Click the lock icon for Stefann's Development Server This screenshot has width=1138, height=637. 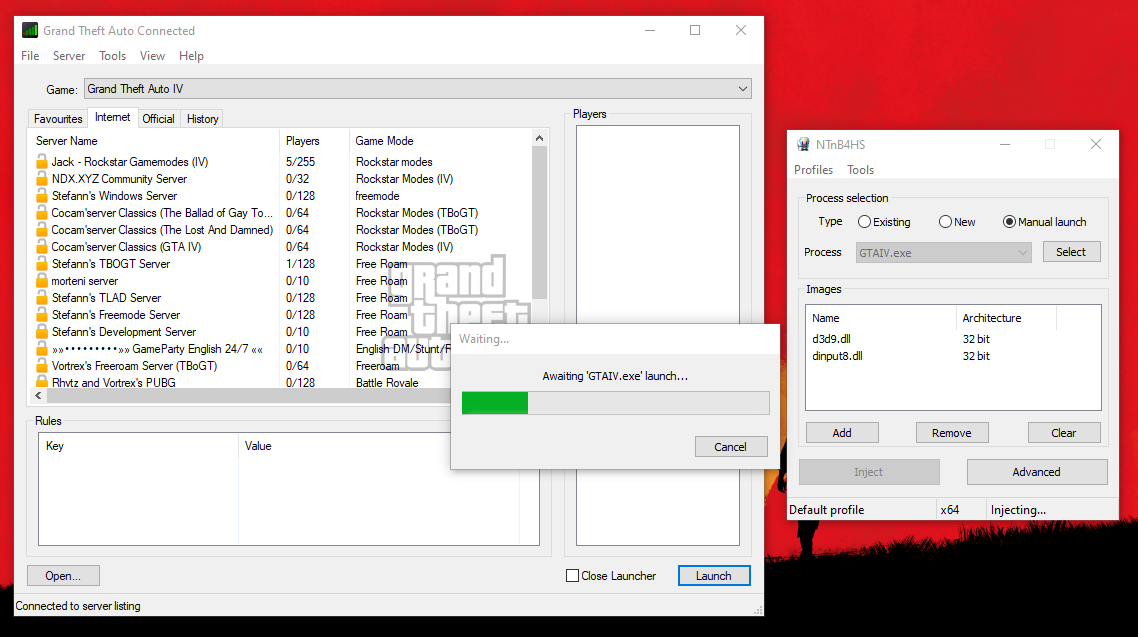click(x=42, y=332)
